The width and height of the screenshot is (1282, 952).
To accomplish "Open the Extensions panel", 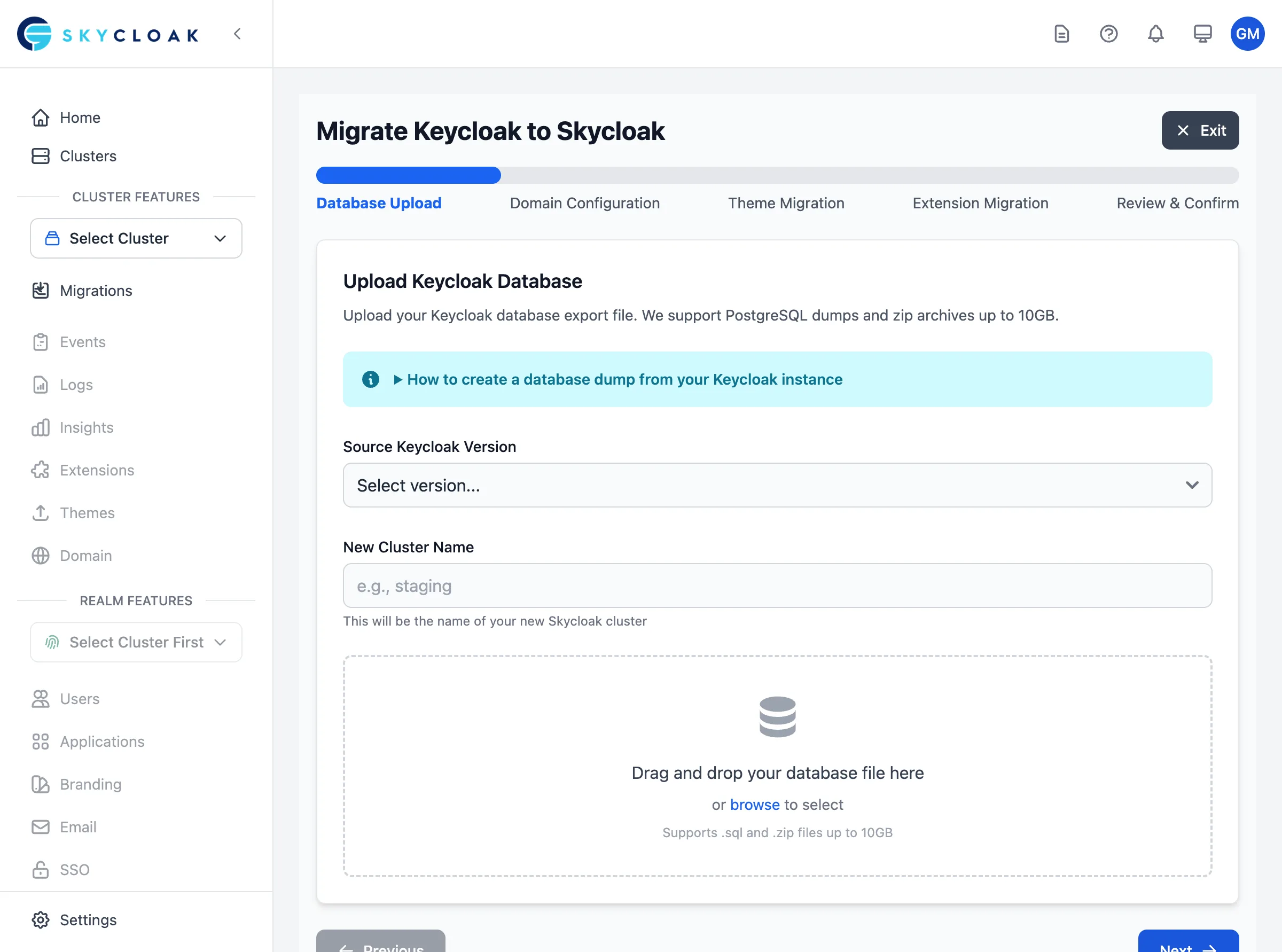I will point(96,470).
